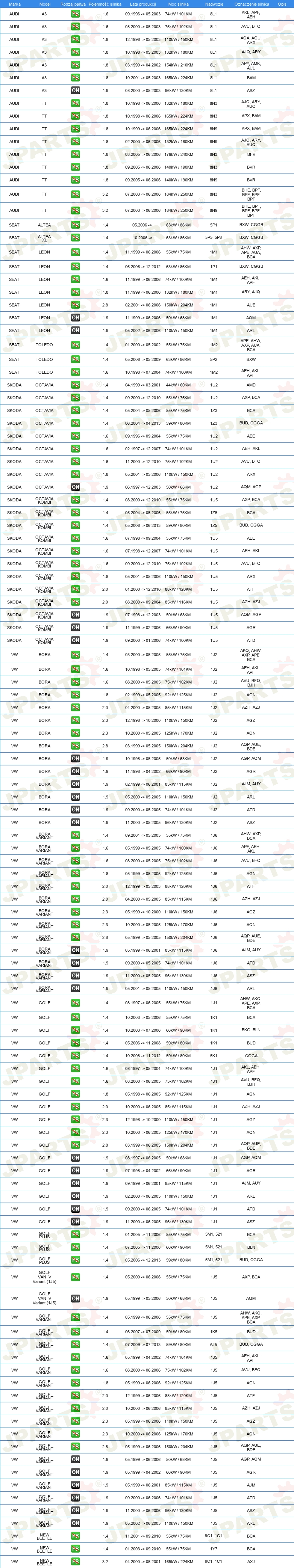Click the PB icon in the GOLF VAN IV AXP, BCA row
The width and height of the screenshot is (294, 1568).
pyautogui.click(x=75, y=1278)
